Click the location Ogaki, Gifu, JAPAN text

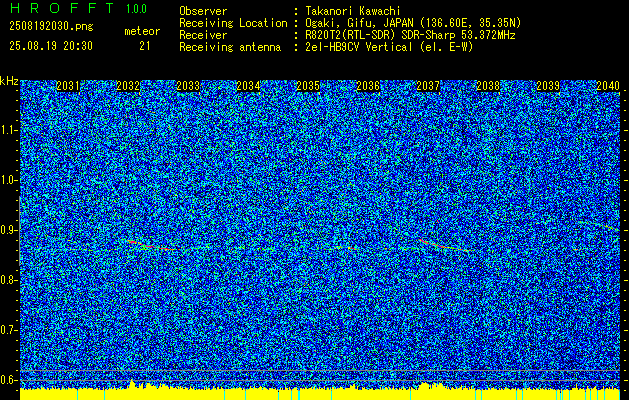coord(413,23)
